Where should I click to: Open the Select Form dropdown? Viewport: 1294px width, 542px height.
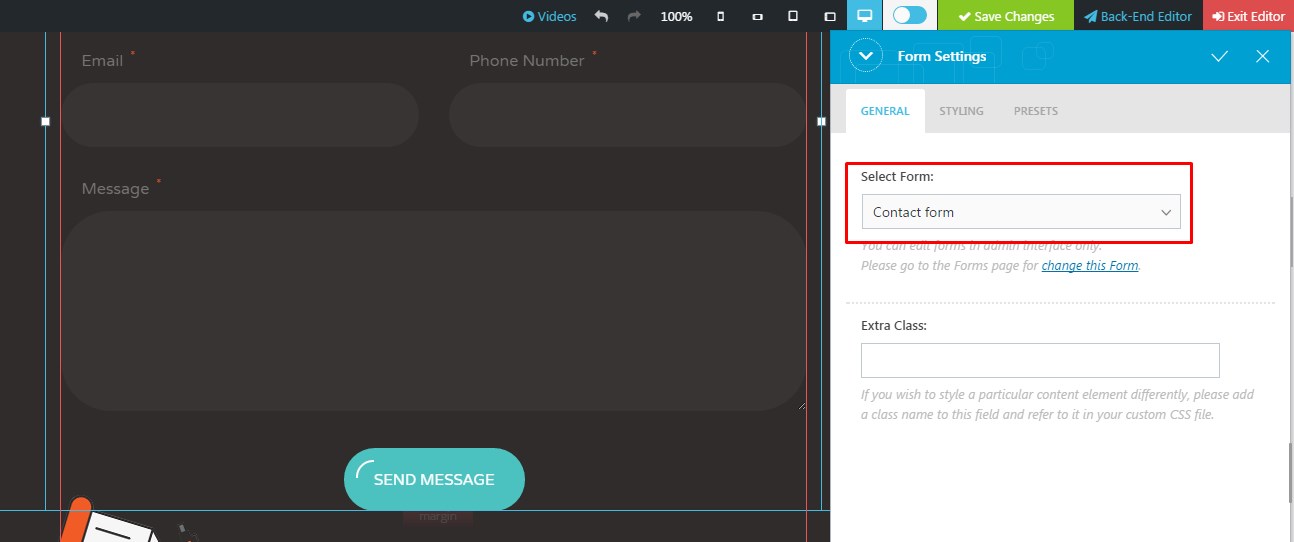click(x=1020, y=212)
